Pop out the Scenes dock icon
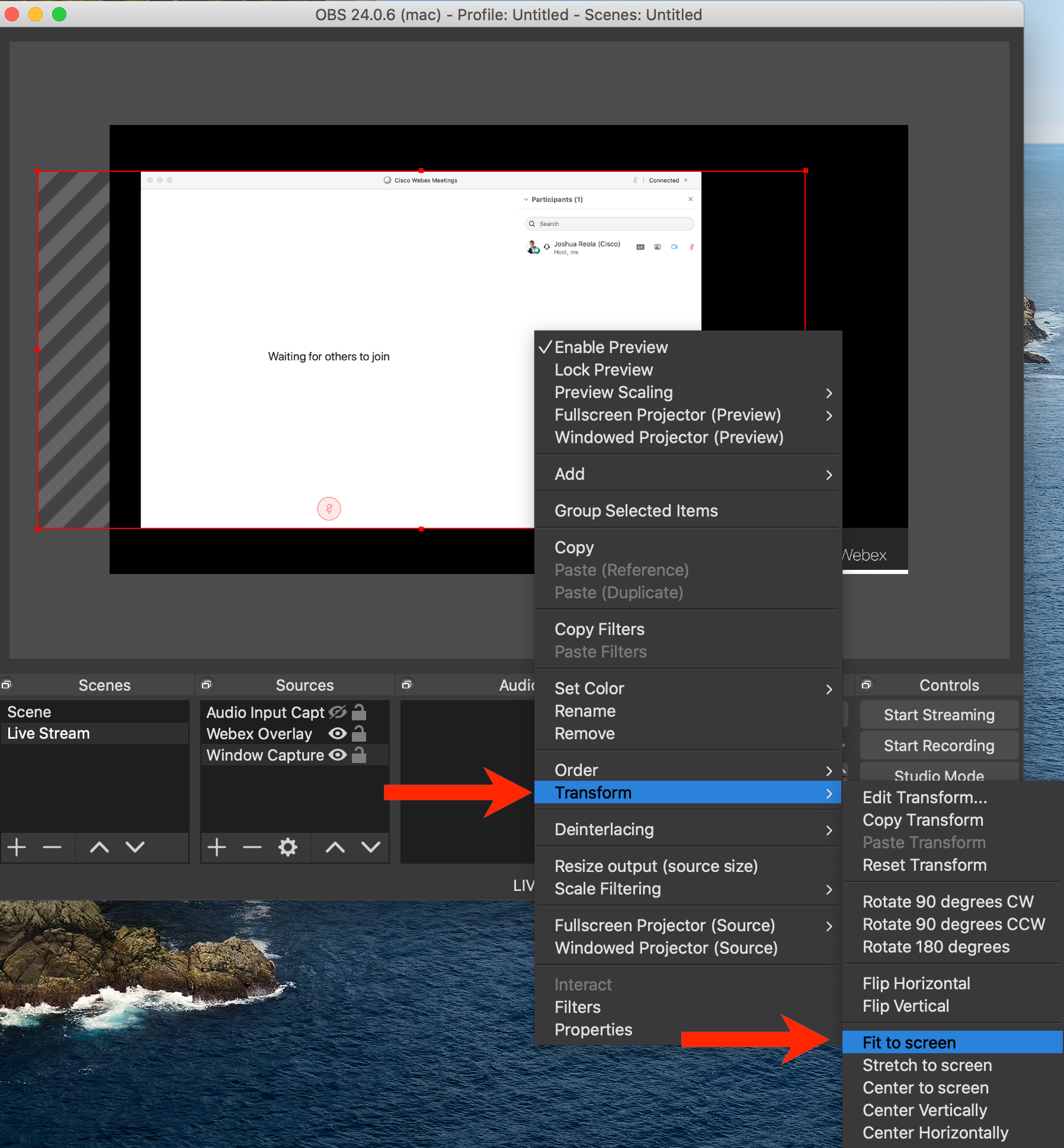Screen dimensions: 1064x1148 tap(7, 684)
